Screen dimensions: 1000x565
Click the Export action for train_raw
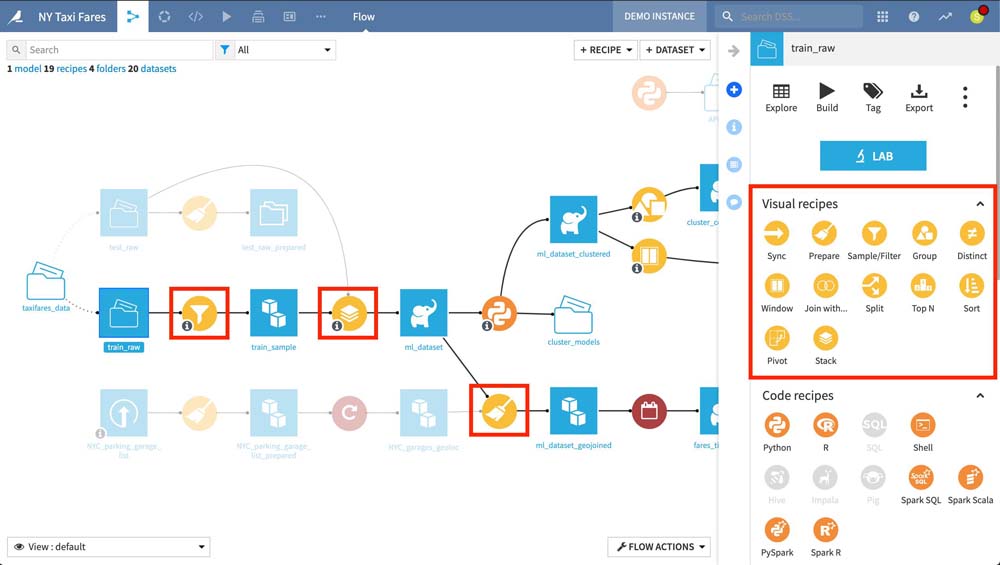tap(919, 98)
